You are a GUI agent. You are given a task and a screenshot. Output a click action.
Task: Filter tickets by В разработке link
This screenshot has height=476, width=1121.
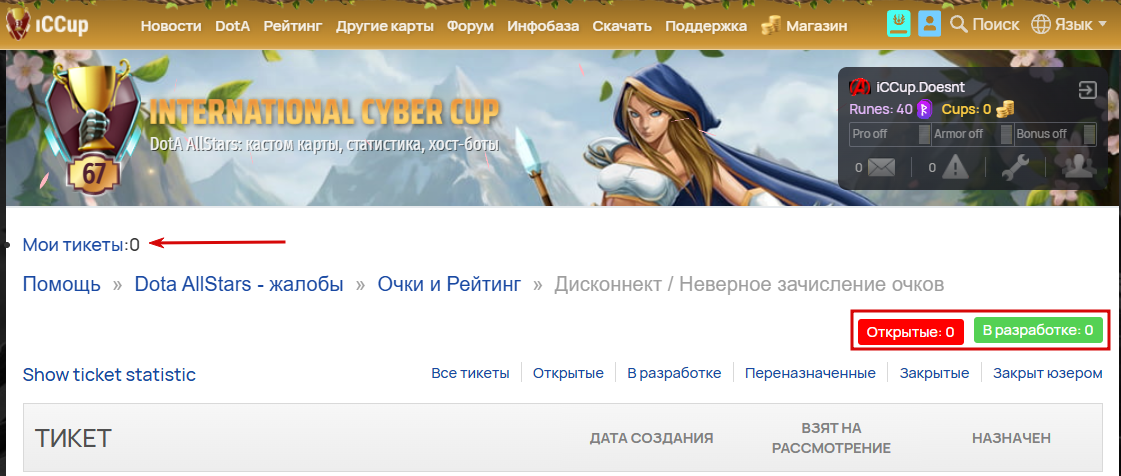[674, 373]
